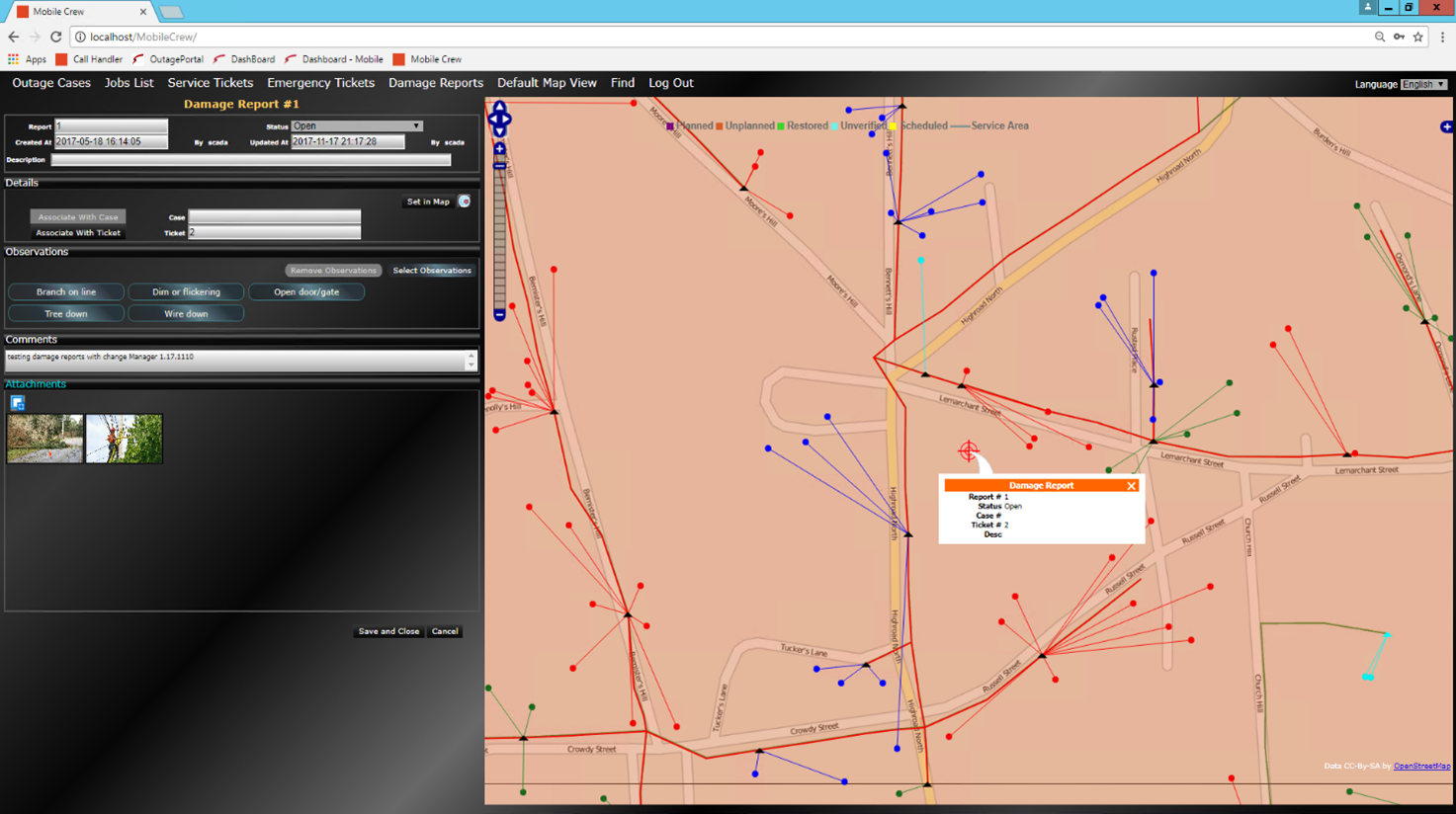
Task: Open the Chrome three-dot menu
Action: [x=1442, y=37]
